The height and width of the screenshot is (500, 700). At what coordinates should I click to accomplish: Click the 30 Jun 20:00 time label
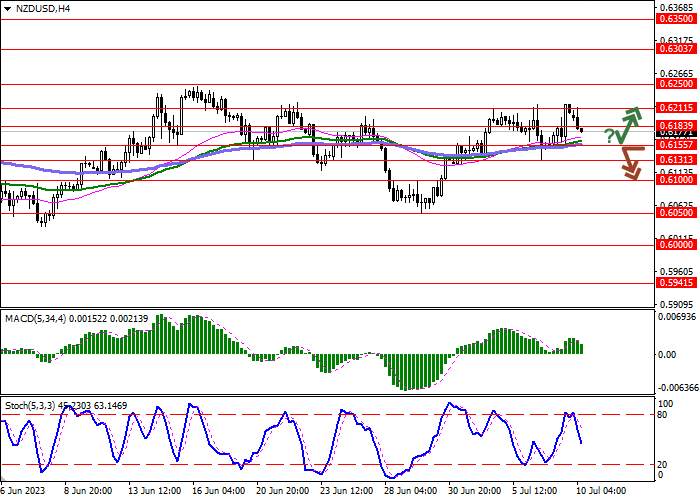point(475,491)
